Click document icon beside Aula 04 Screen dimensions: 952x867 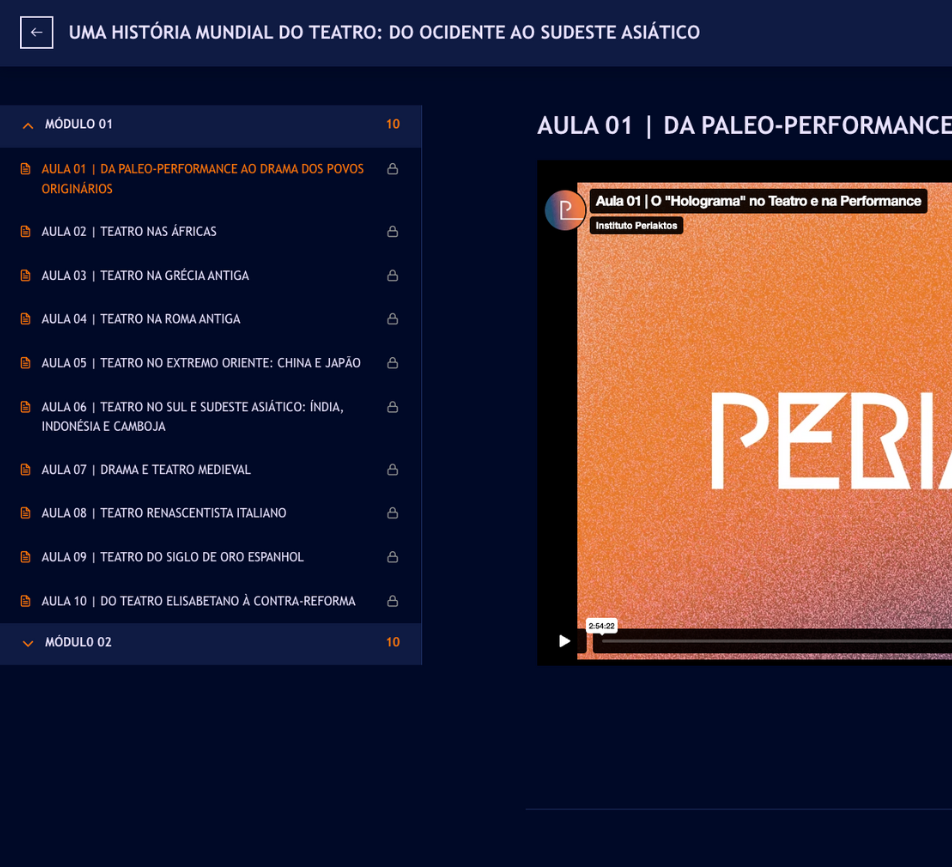point(26,319)
